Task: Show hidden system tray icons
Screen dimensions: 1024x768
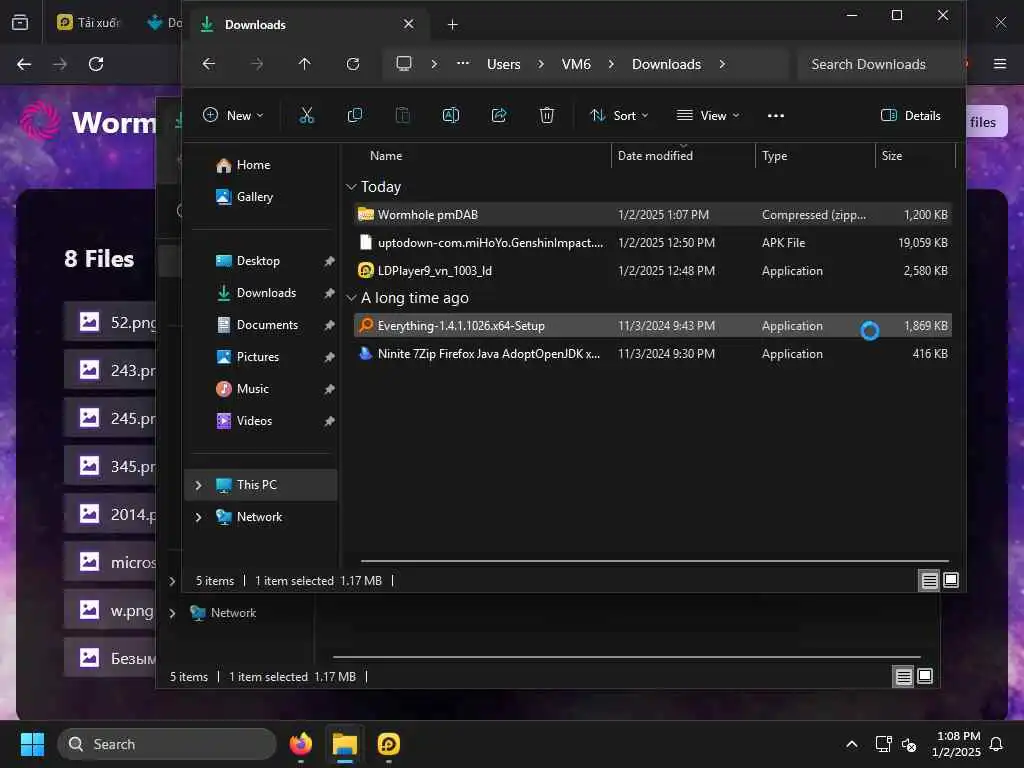Action: click(x=852, y=744)
